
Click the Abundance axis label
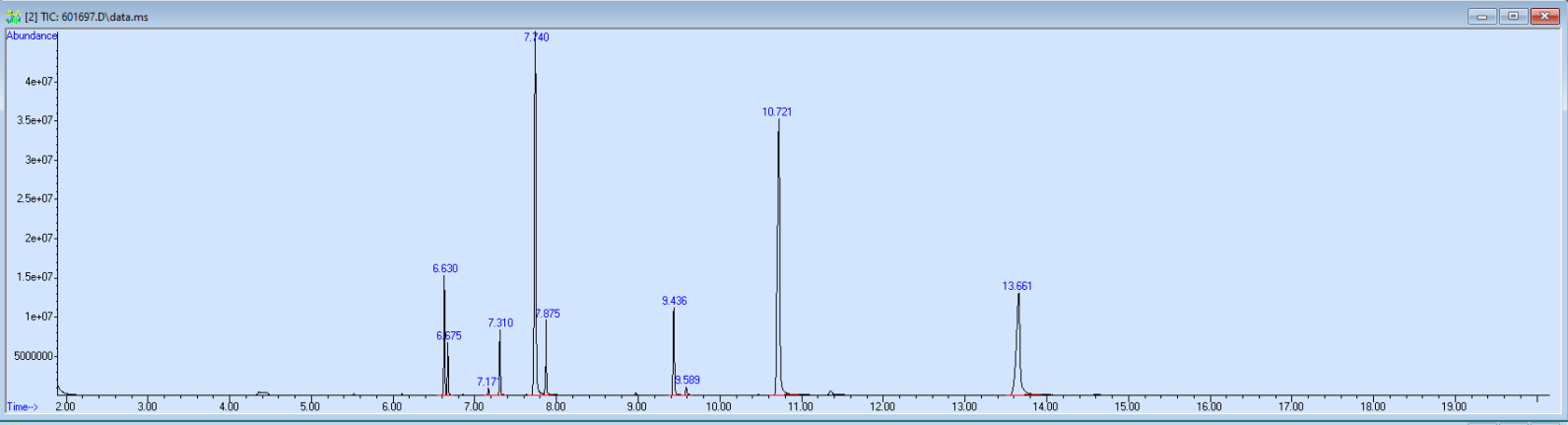32,35
